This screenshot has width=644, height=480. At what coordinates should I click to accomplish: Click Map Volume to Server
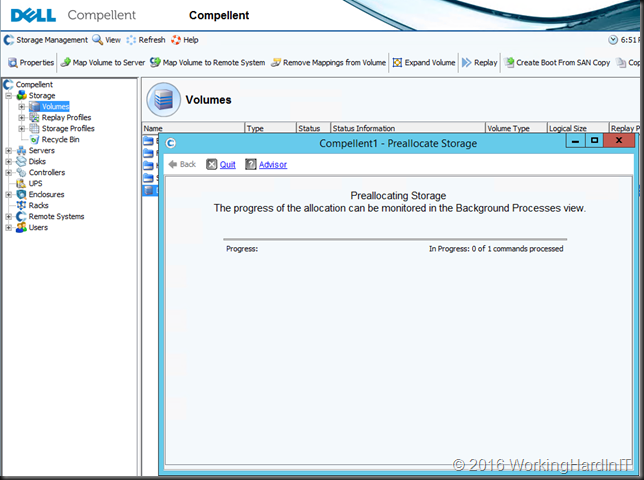click(x=103, y=62)
